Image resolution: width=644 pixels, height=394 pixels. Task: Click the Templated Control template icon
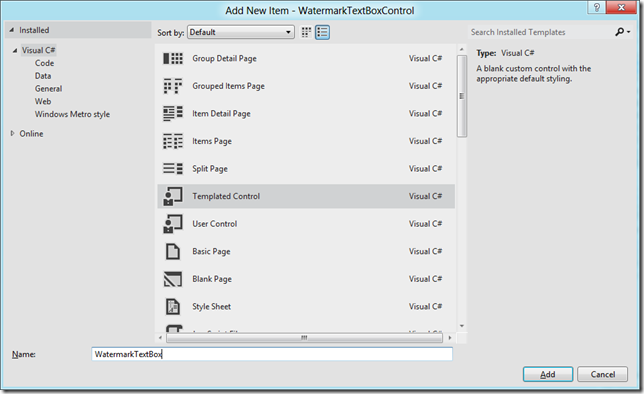coord(173,196)
